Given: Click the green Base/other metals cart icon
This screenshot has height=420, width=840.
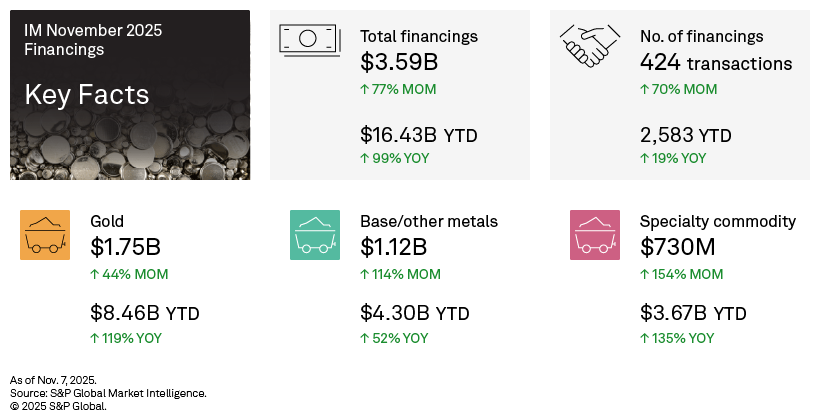Looking at the screenshot, I should [314, 235].
